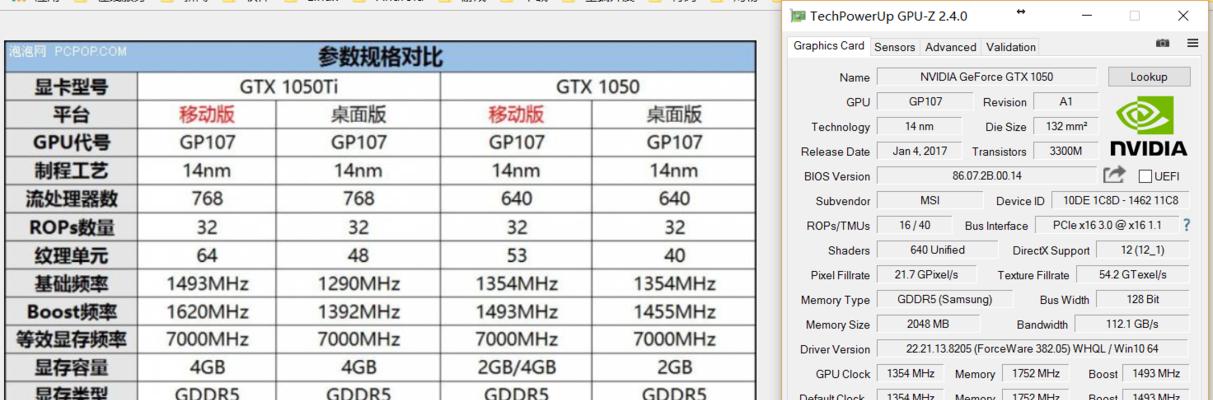Click the 1455MHz Boost frequency cell
Viewport: 1213px width, 400px height.
(x=674, y=312)
